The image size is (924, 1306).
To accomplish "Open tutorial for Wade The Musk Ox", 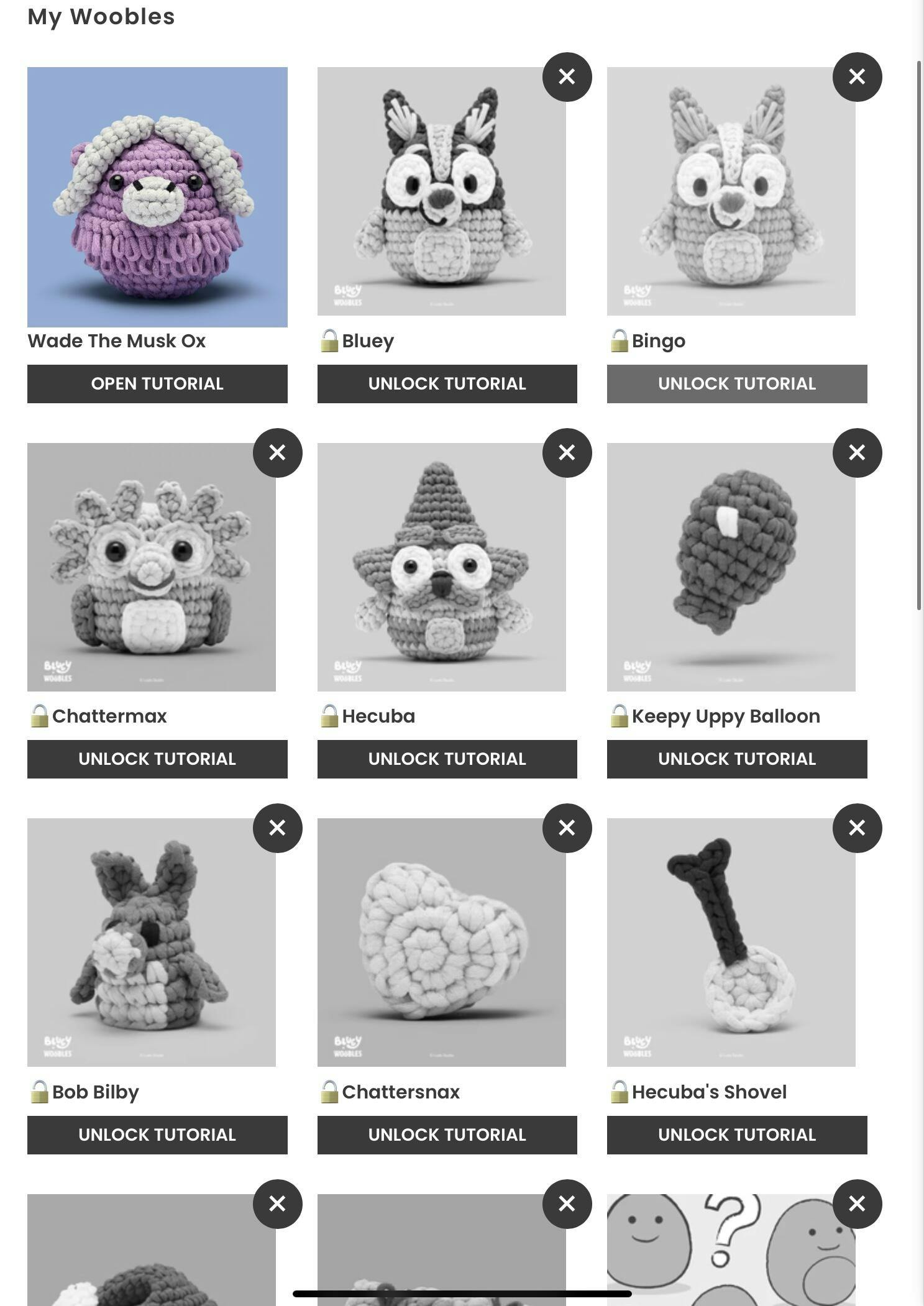I will pos(157,384).
